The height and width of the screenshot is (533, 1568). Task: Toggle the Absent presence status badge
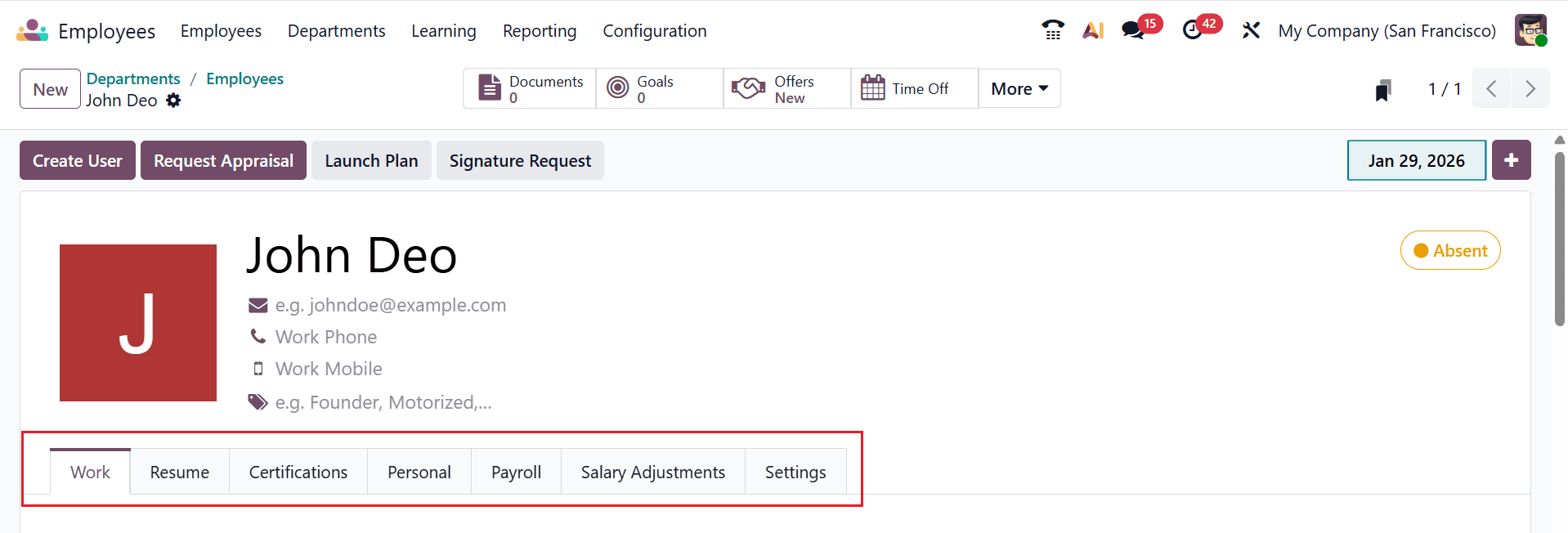1449,250
